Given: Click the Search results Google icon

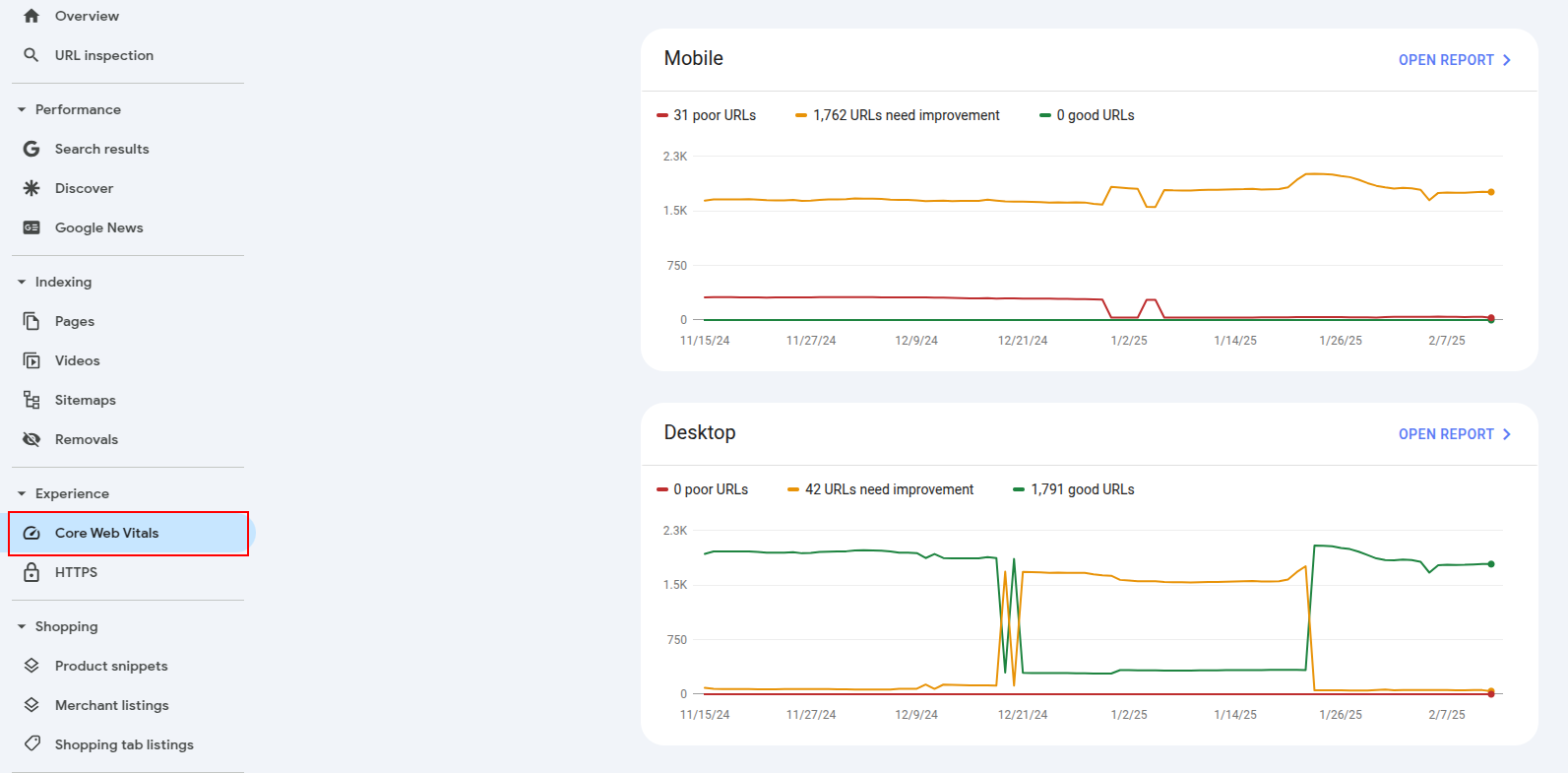Looking at the screenshot, I should click(31, 149).
